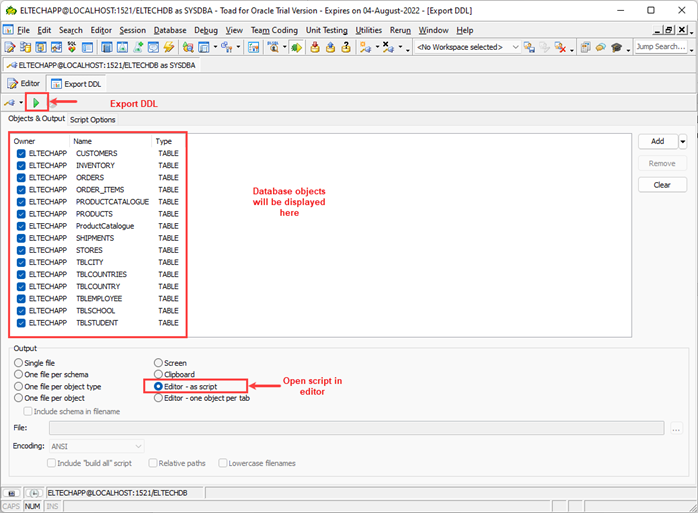The height and width of the screenshot is (513, 698).
Task: Click the green double-arrow toolbar icon
Action: 296,47
